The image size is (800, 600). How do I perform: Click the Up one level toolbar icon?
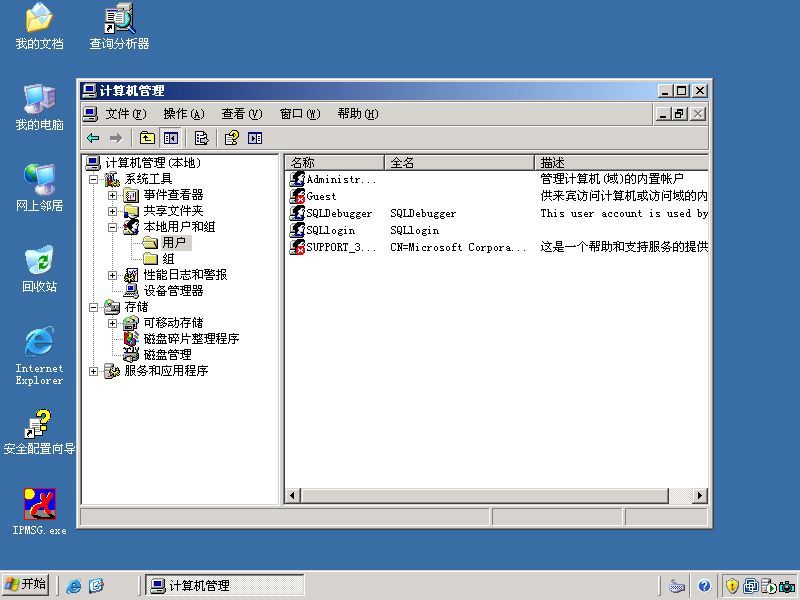pos(147,138)
